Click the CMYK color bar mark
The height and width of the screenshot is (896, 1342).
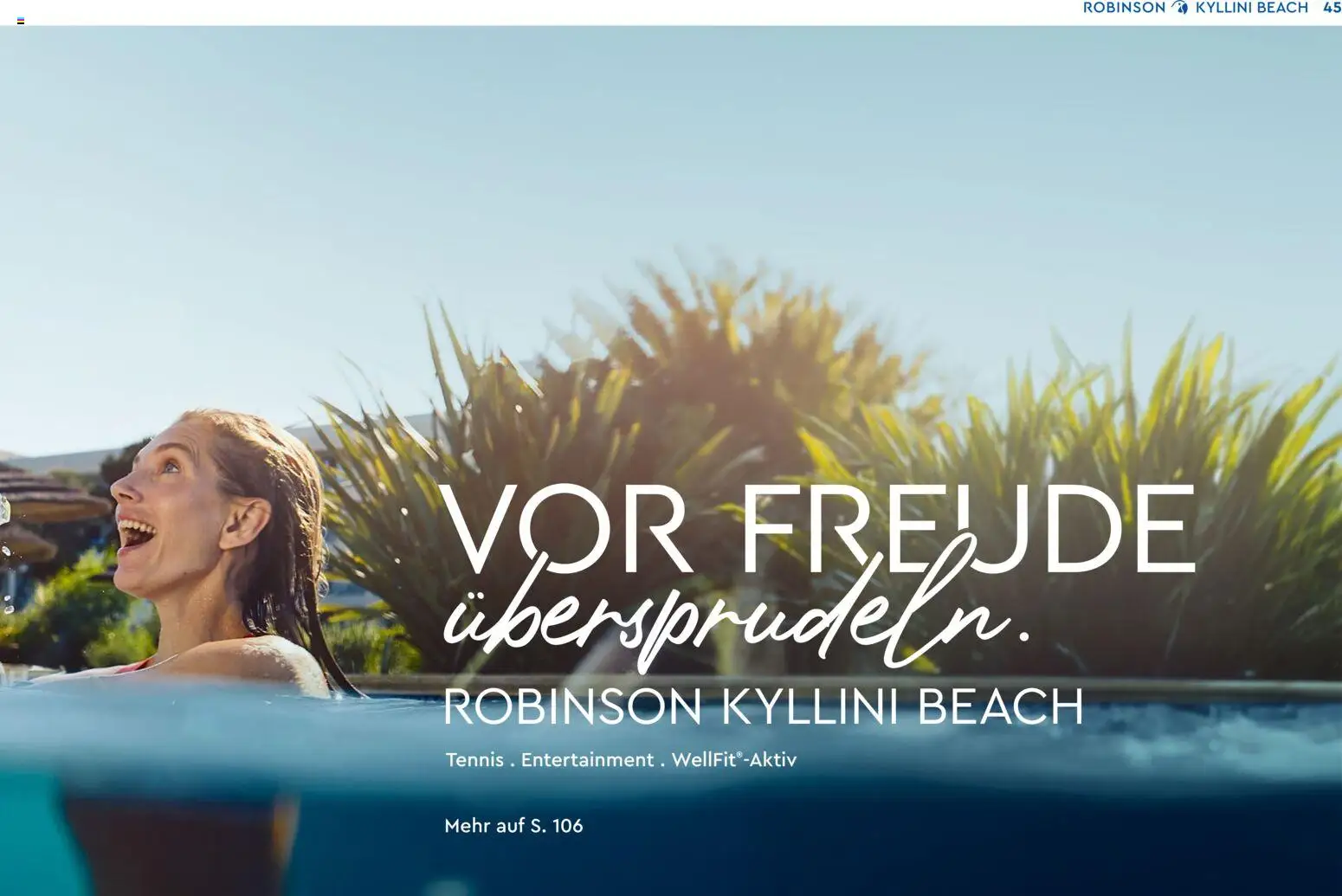coord(21,21)
